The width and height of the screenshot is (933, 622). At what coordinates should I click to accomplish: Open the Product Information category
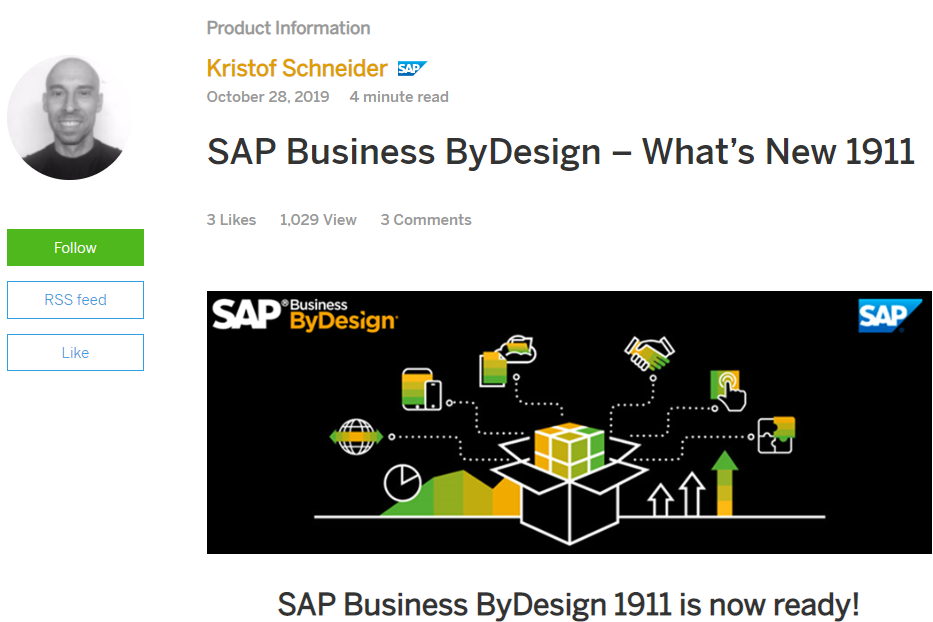288,28
